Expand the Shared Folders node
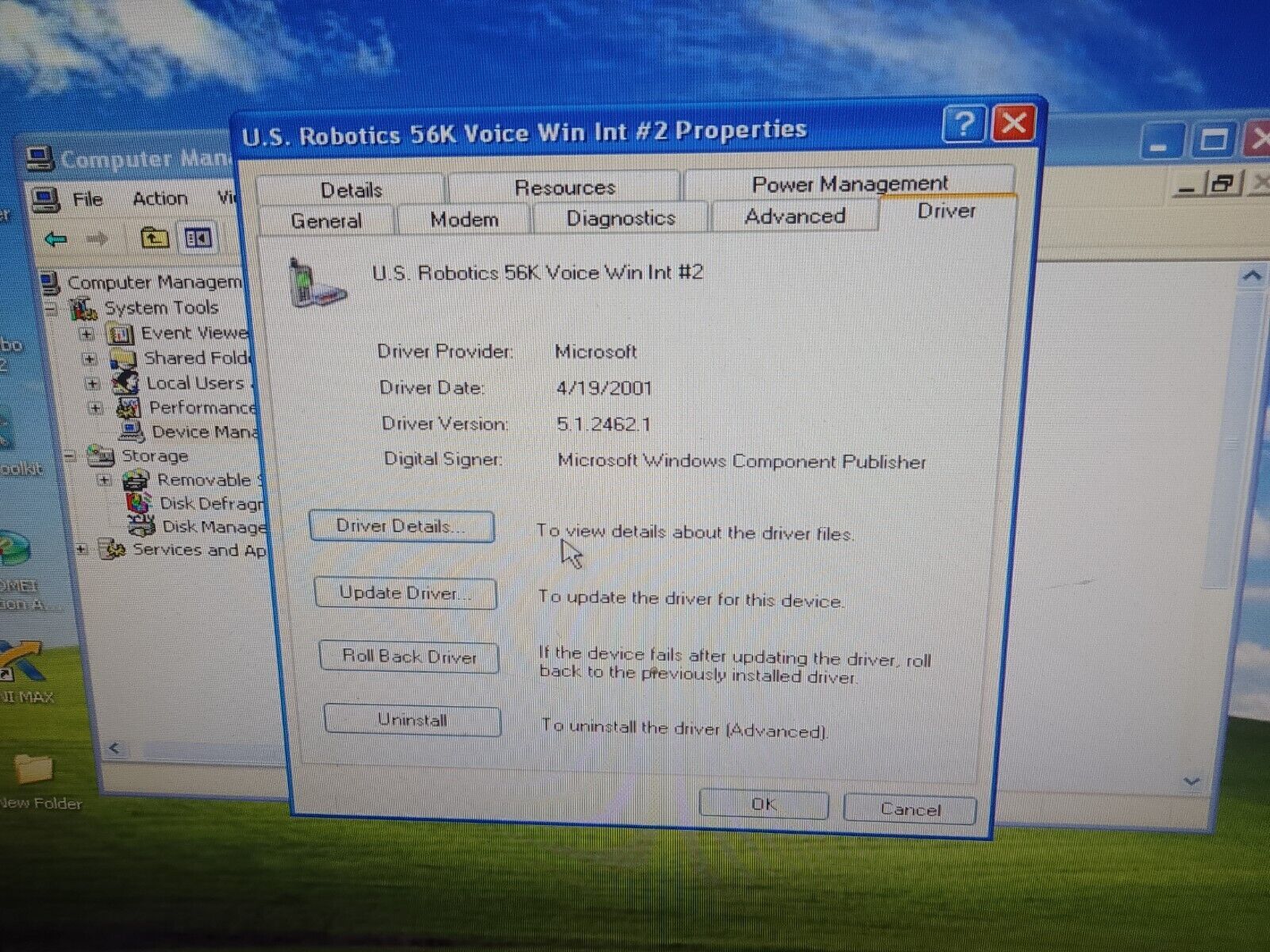 point(90,359)
